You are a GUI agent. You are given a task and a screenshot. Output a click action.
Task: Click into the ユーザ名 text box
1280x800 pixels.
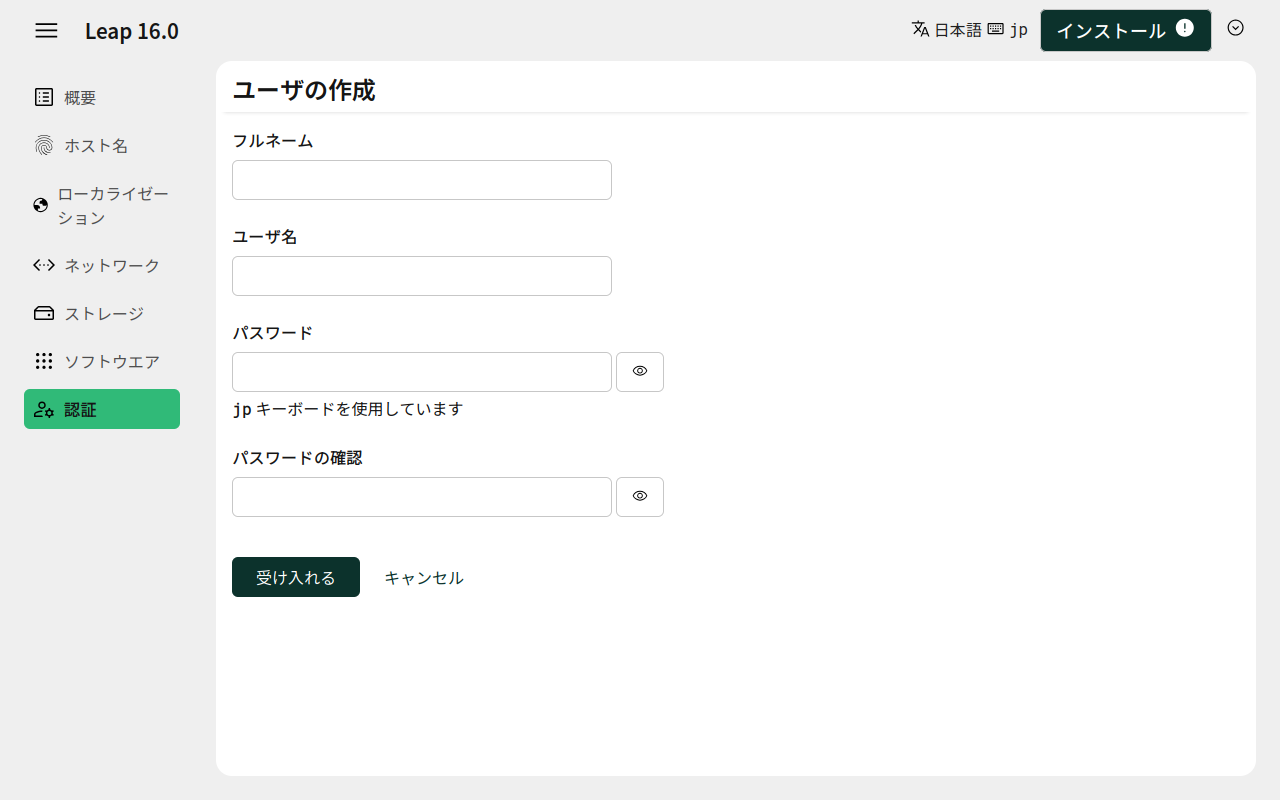click(421, 276)
